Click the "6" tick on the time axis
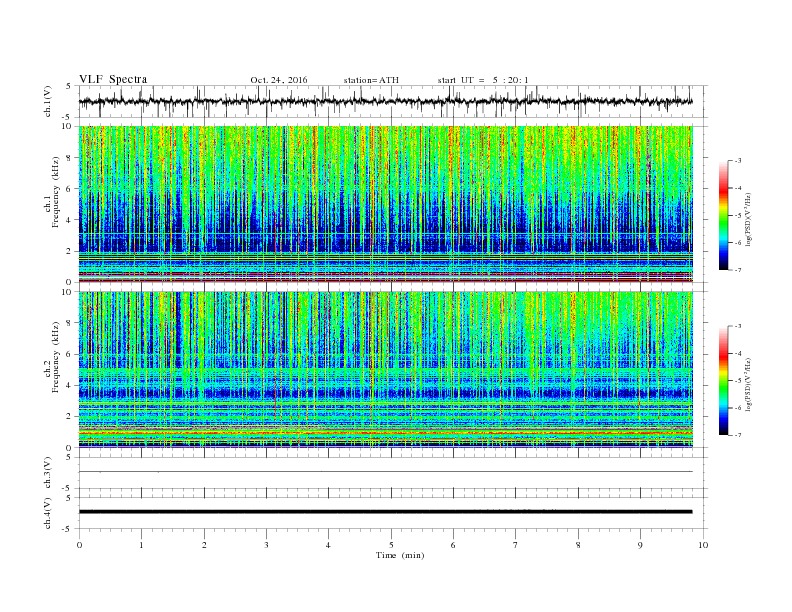This screenshot has width=792, height=612. pos(453,545)
